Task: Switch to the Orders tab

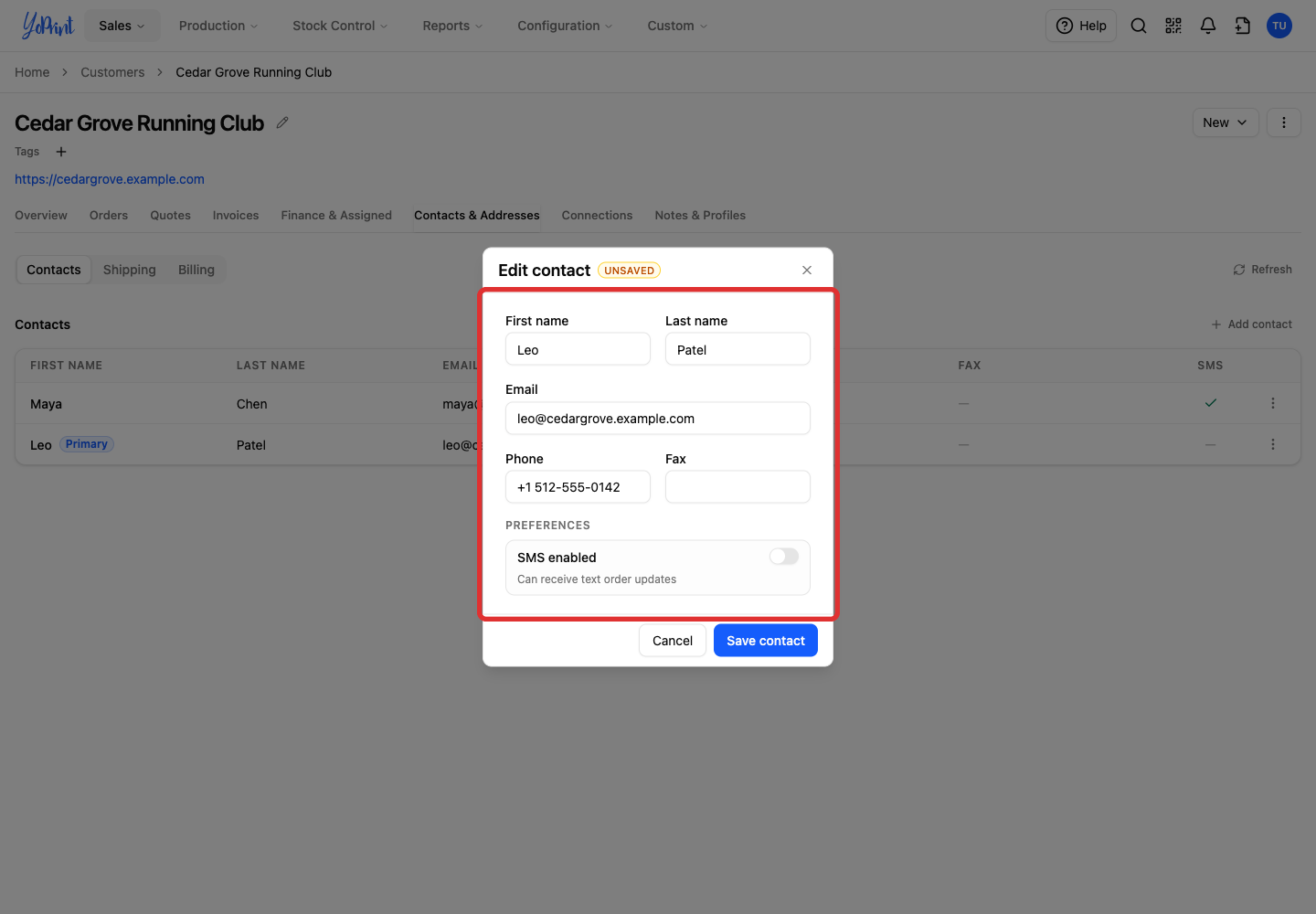Action: click(109, 216)
